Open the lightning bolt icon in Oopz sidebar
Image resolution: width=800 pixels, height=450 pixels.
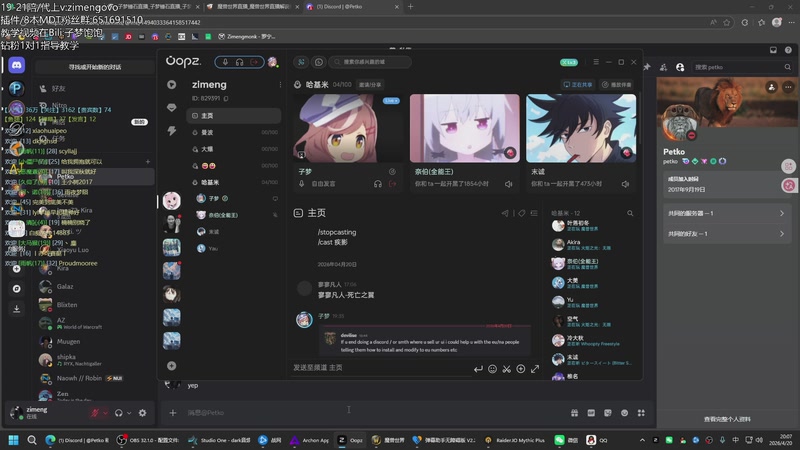click(171, 131)
